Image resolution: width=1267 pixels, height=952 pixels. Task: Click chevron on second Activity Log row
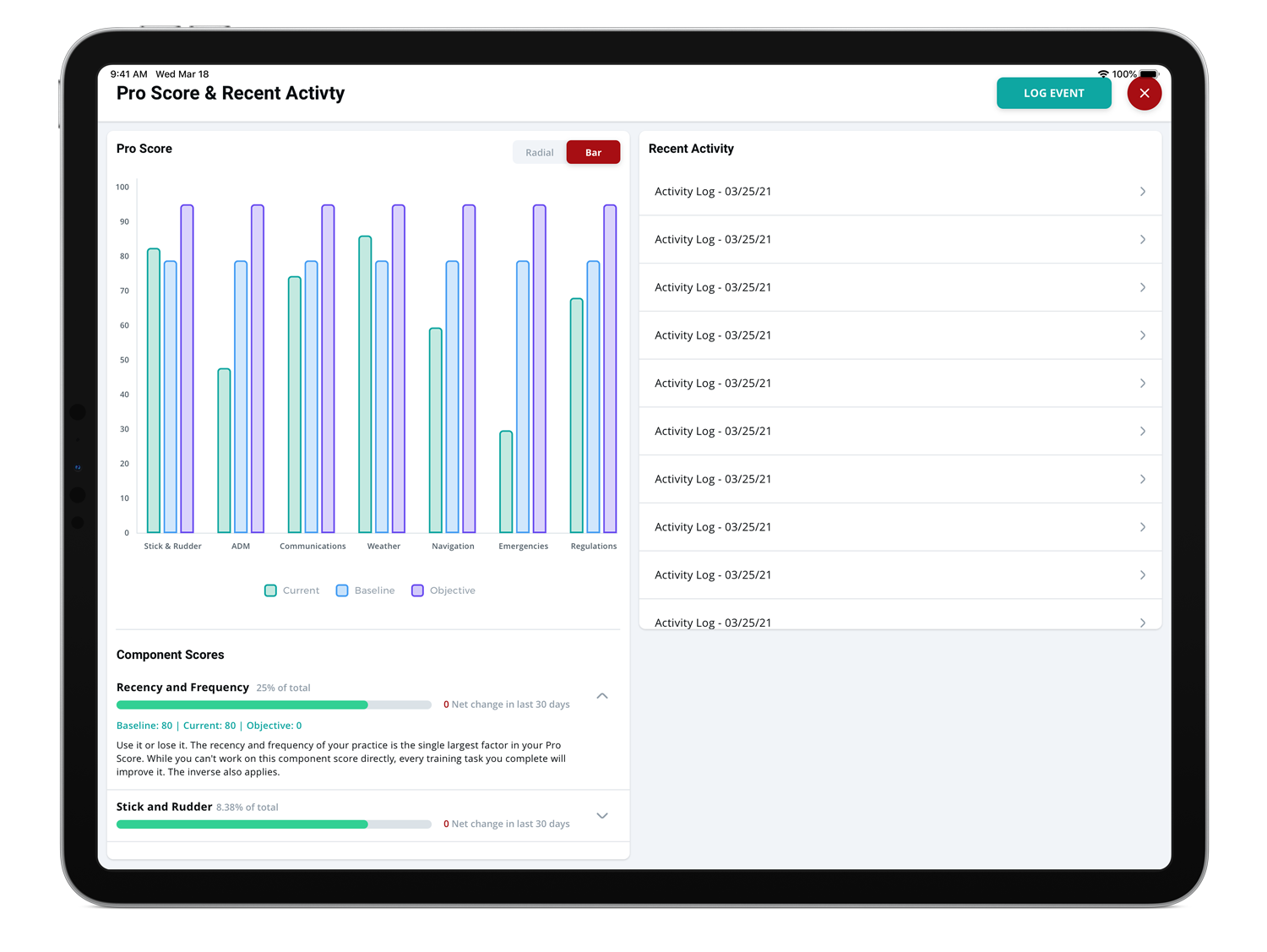pos(1142,240)
